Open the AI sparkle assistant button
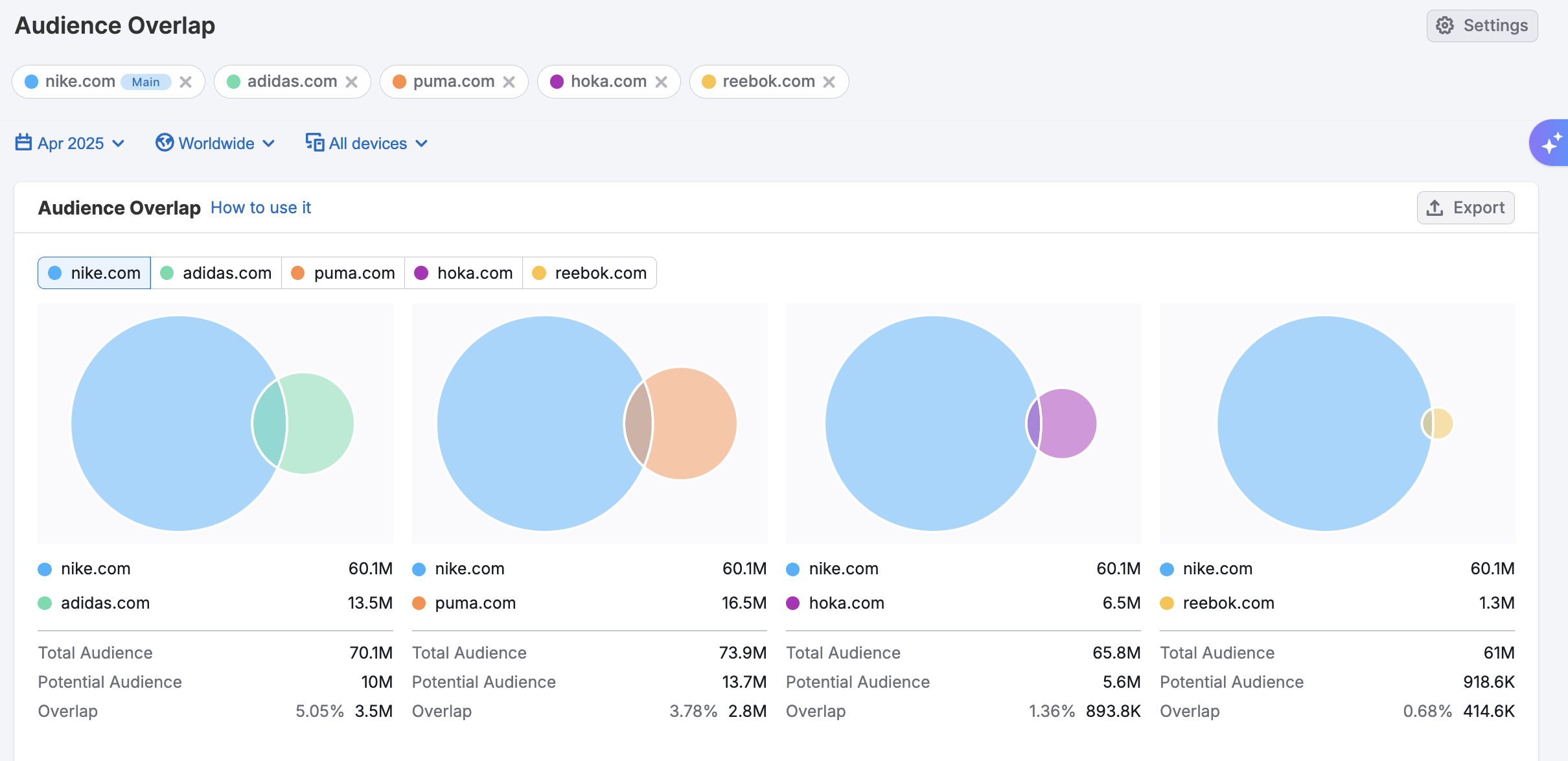 1551,143
